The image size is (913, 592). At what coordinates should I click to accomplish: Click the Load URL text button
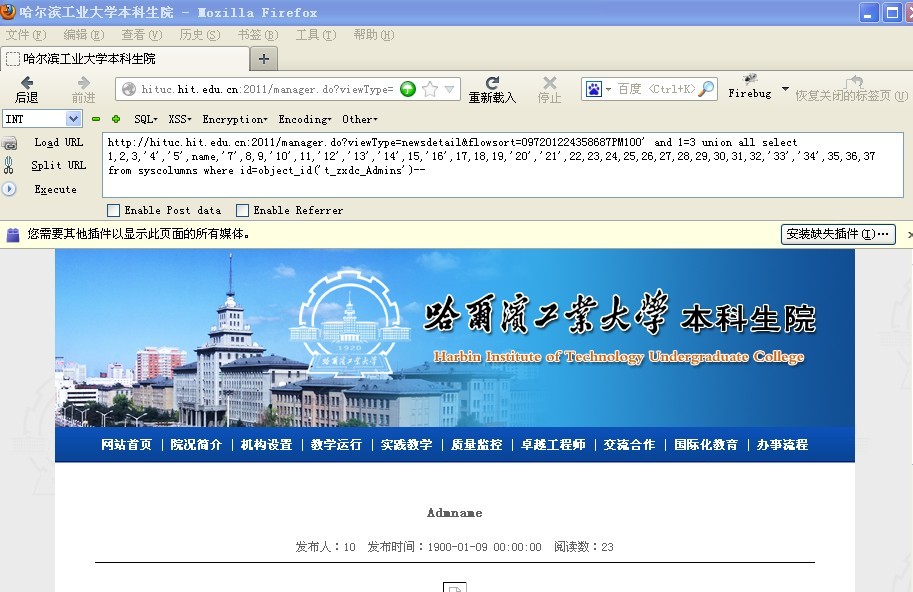[58, 143]
